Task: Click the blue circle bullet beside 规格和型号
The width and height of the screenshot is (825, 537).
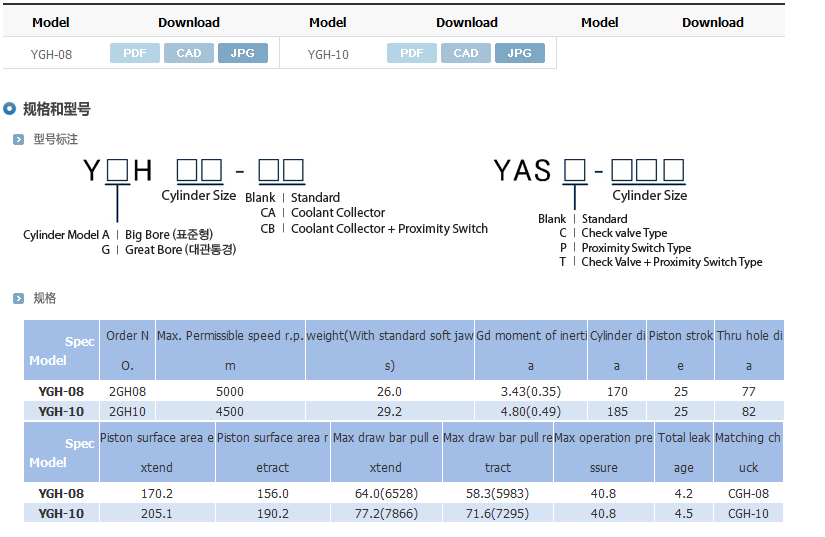Action: [x=9, y=109]
